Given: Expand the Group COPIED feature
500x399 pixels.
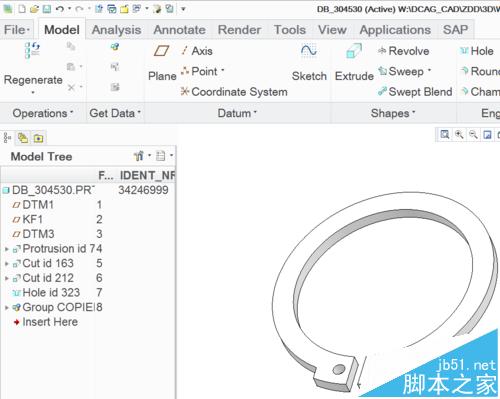Looking at the screenshot, I should click(x=7, y=308).
